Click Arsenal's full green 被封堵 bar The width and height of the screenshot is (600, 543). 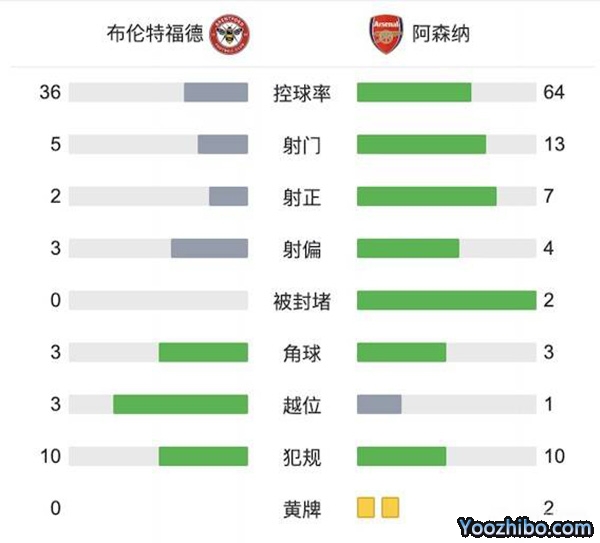[446, 300]
